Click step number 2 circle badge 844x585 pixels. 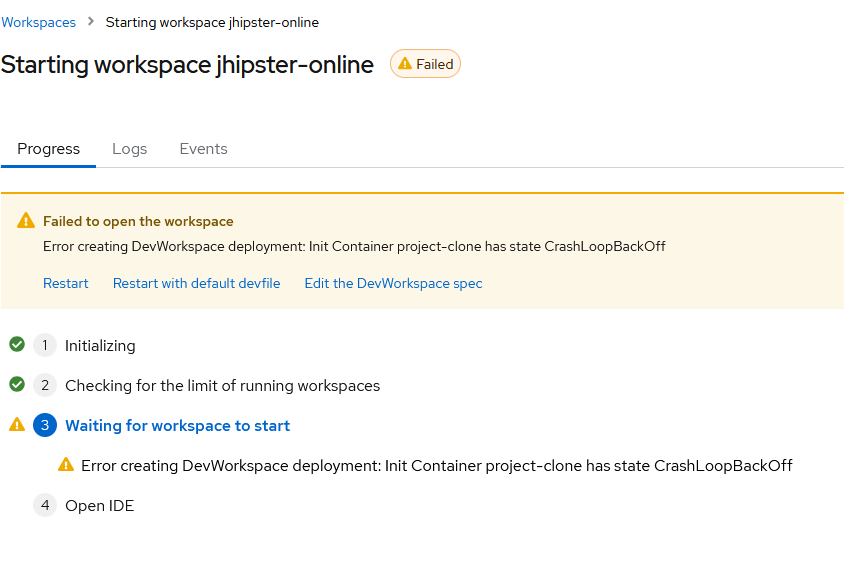pyautogui.click(x=45, y=385)
